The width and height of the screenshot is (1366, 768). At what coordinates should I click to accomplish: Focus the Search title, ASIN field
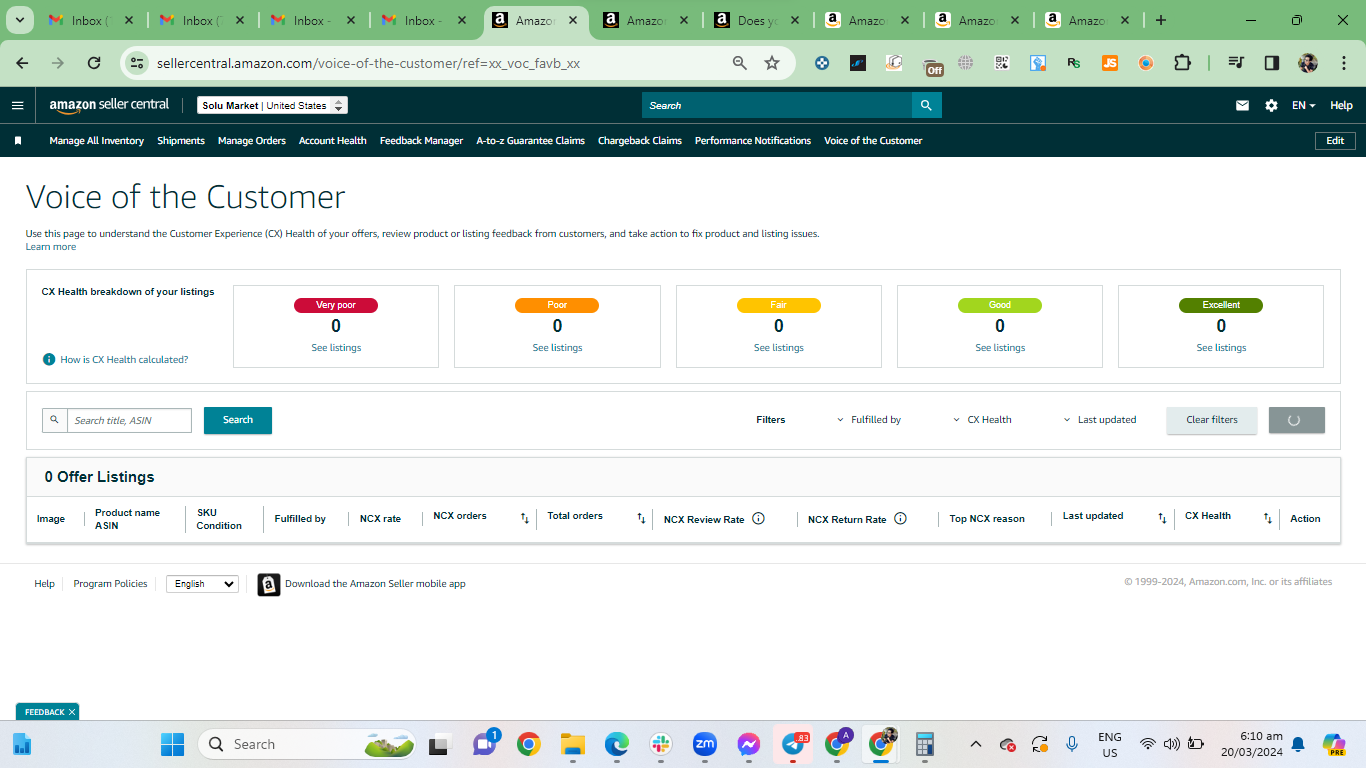(x=129, y=420)
